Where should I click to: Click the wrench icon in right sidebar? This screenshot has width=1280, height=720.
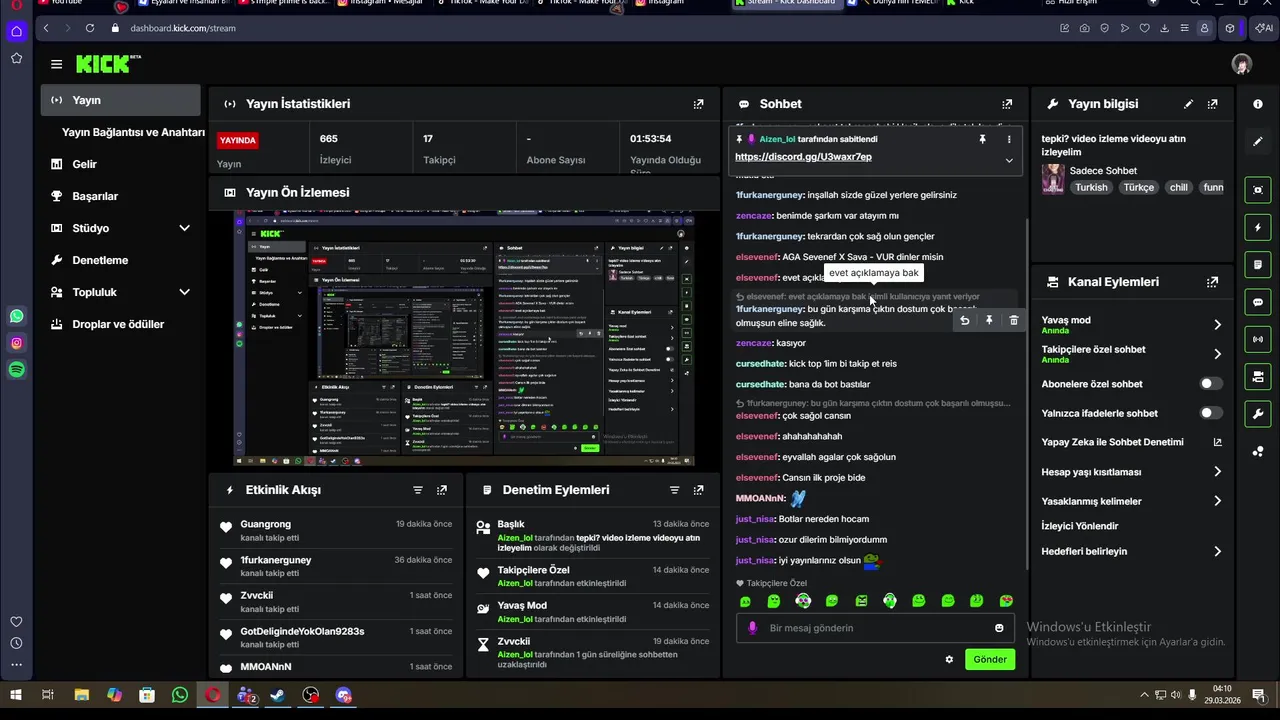click(x=1258, y=414)
